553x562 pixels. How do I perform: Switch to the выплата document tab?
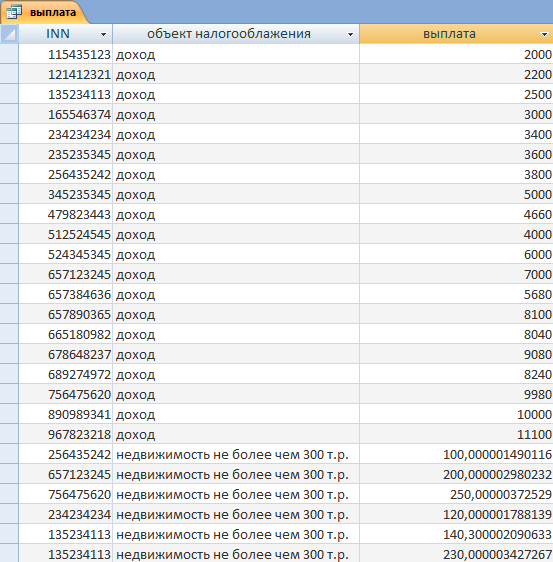click(x=45, y=12)
